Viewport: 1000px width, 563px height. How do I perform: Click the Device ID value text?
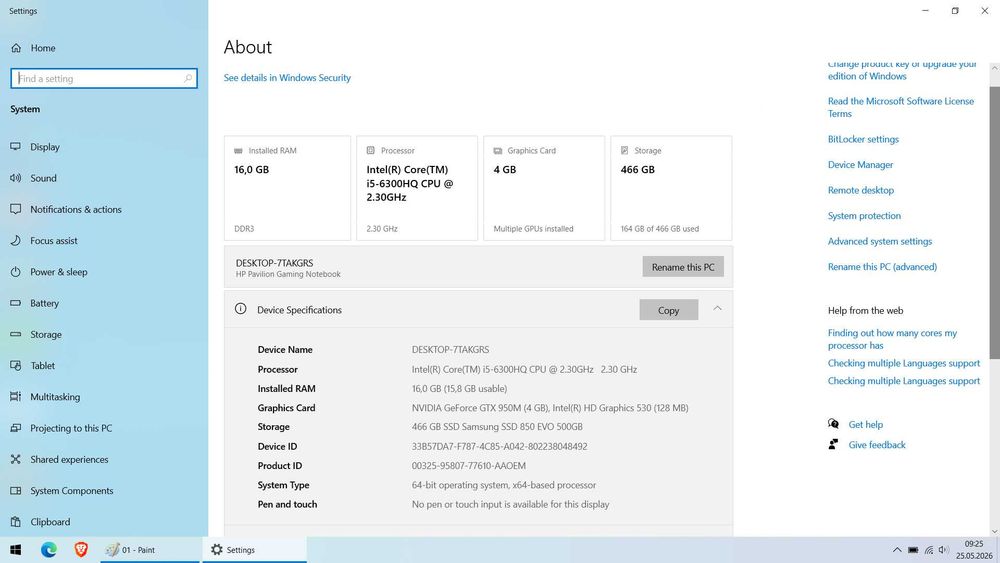499,446
